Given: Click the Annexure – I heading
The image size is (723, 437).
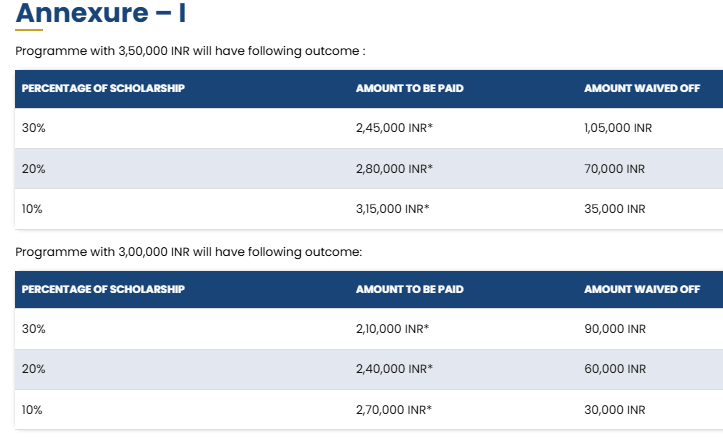Looking at the screenshot, I should pos(101,14).
